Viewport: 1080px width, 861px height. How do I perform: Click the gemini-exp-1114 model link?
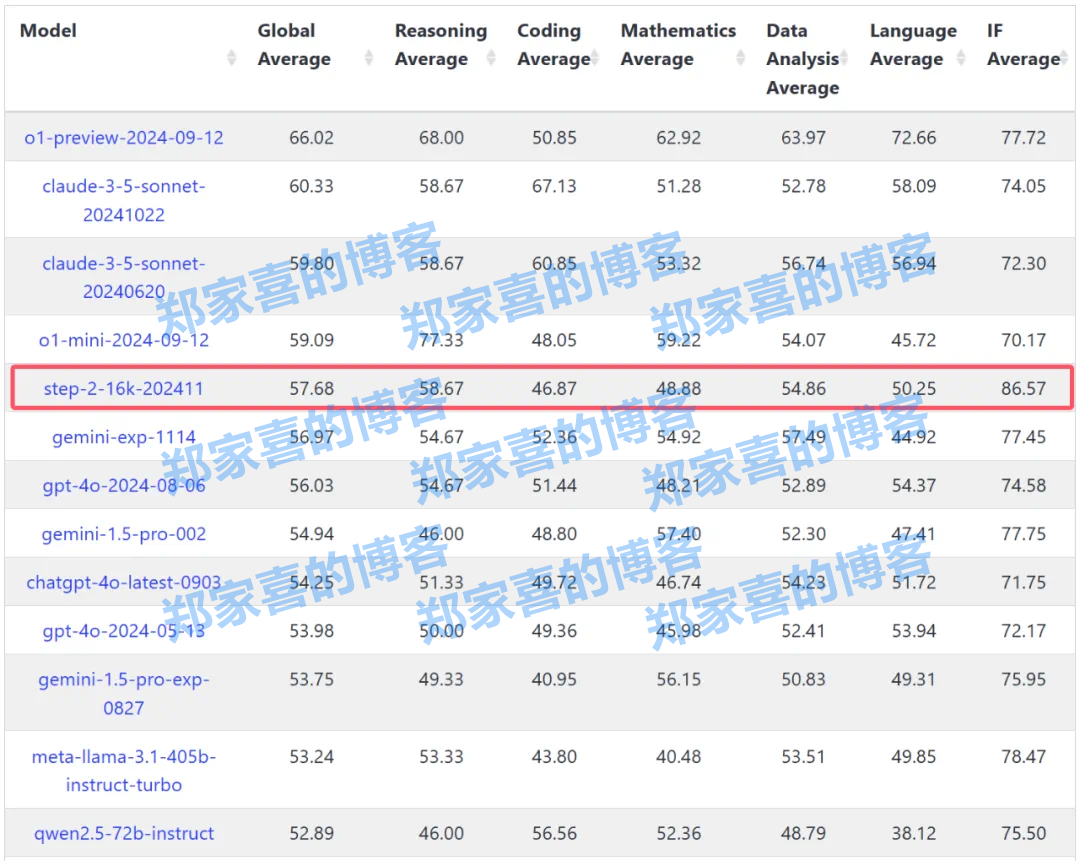click(x=124, y=437)
